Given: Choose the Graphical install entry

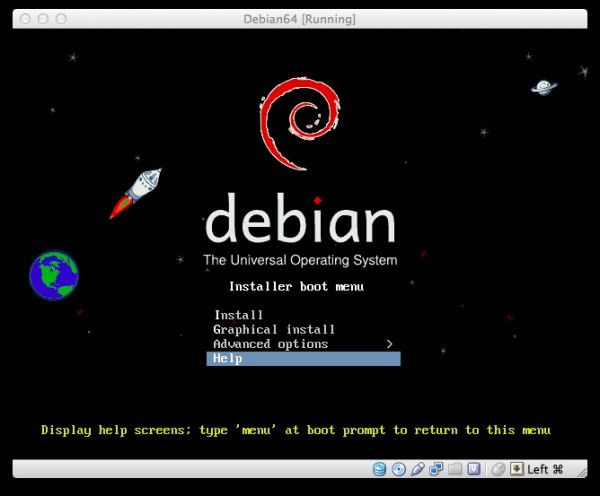Looking at the screenshot, I should pos(303,330).
